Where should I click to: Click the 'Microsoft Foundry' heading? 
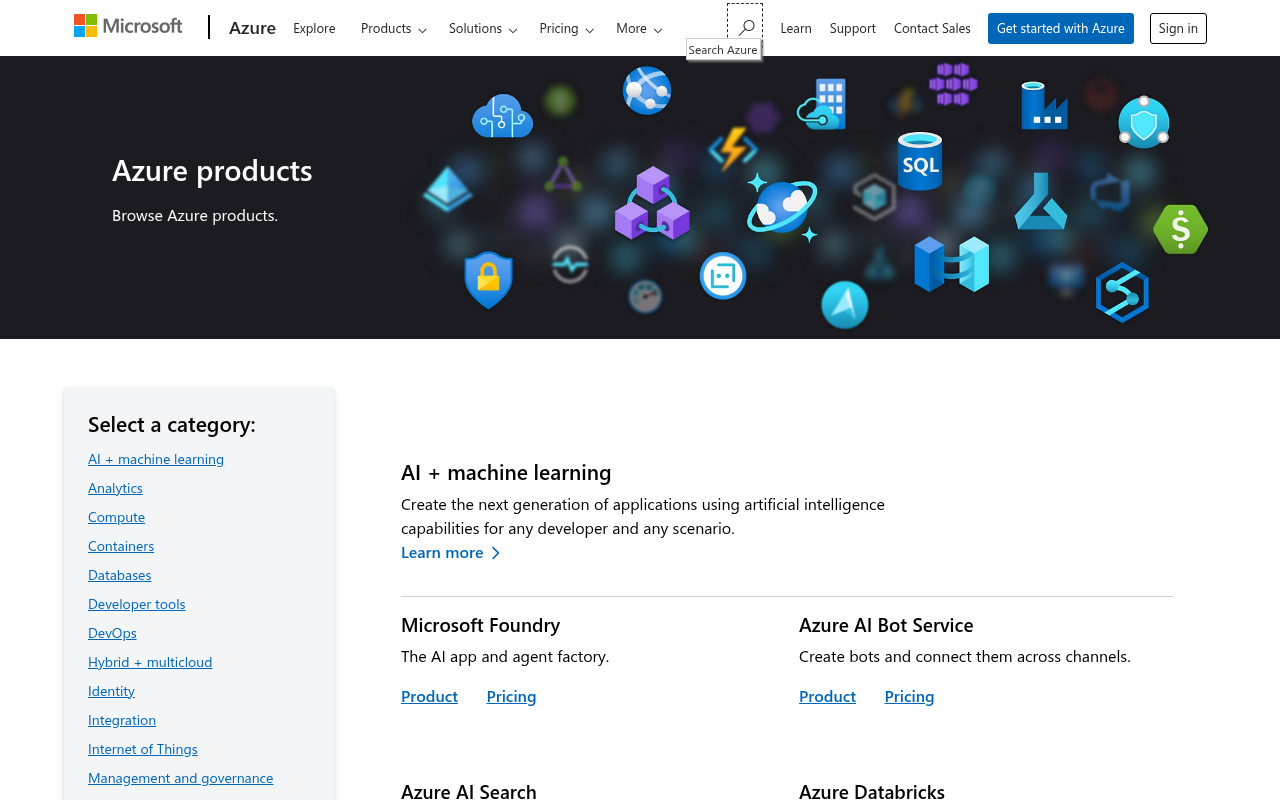pyautogui.click(x=480, y=625)
